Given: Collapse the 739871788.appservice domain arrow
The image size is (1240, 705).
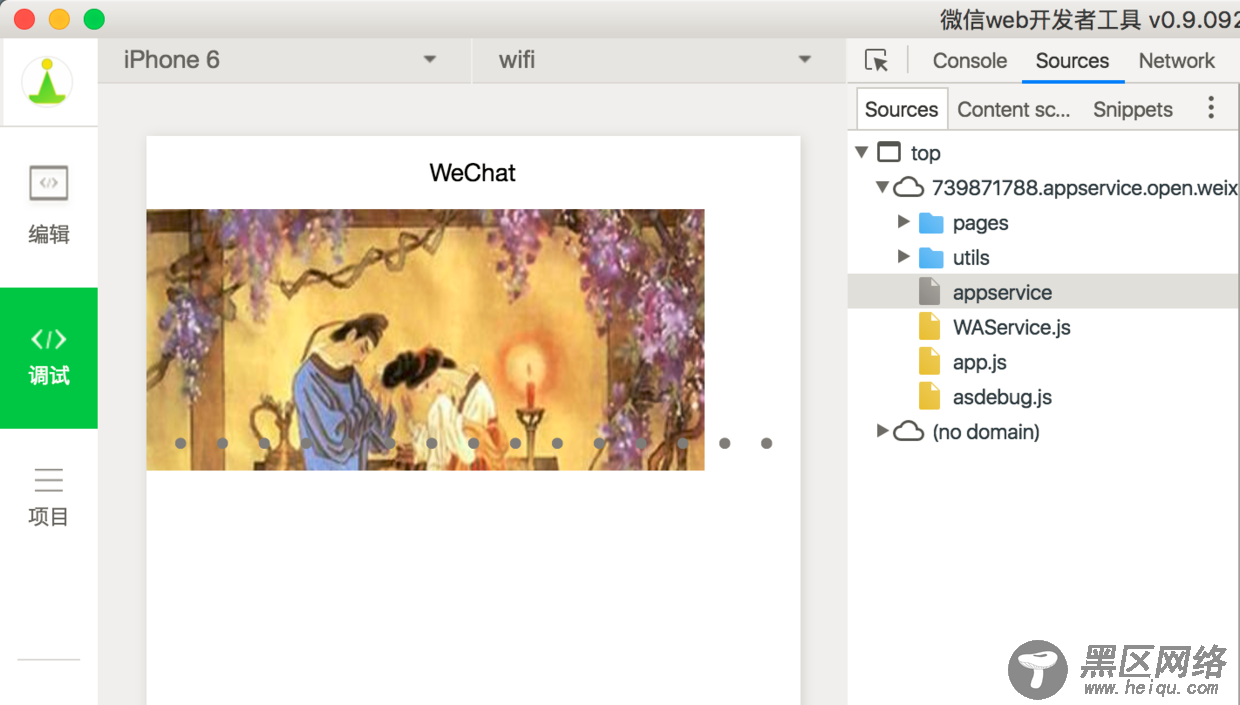Looking at the screenshot, I should pyautogui.click(x=882, y=187).
